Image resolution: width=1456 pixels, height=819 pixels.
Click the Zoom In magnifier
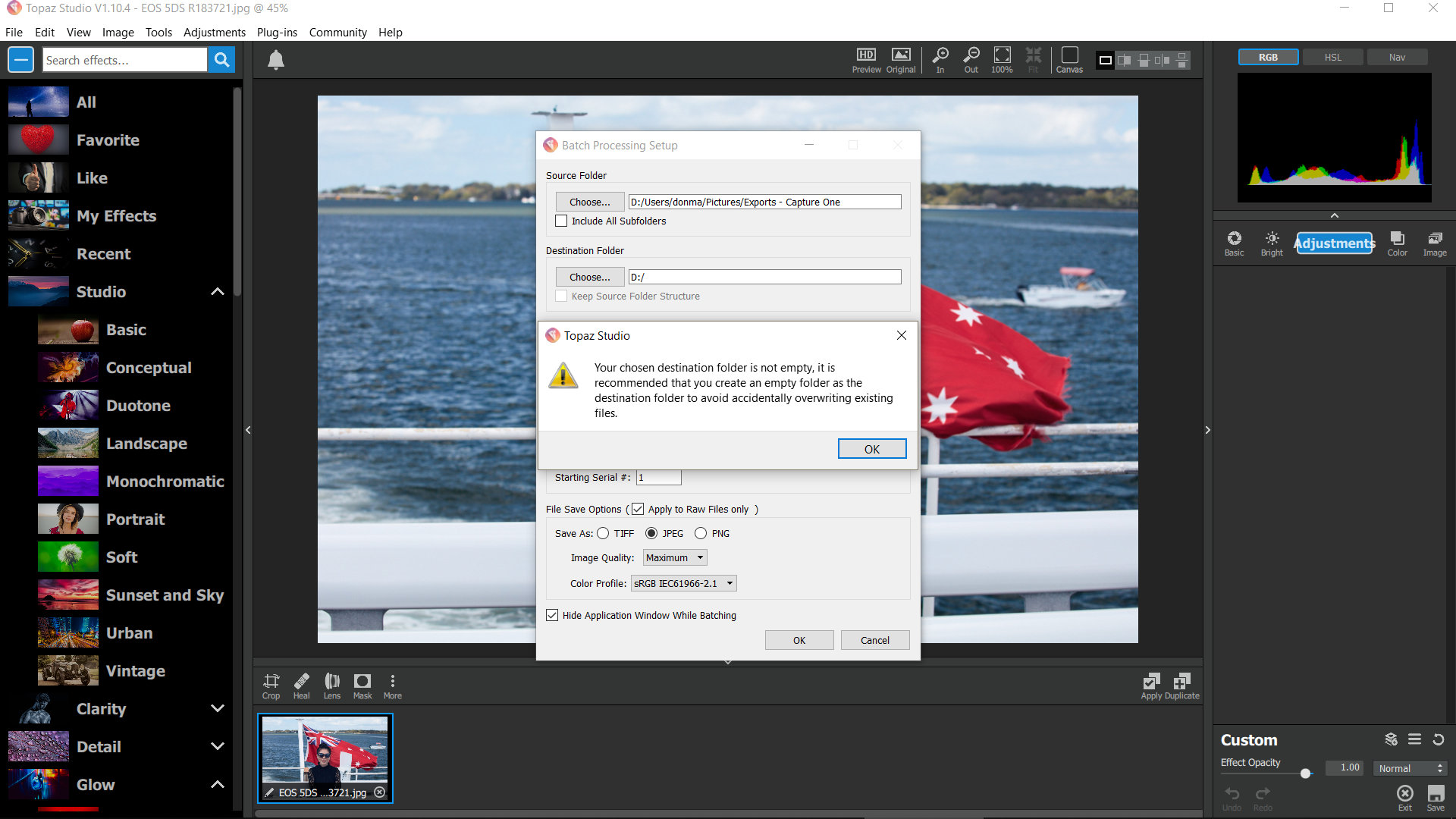[x=940, y=60]
